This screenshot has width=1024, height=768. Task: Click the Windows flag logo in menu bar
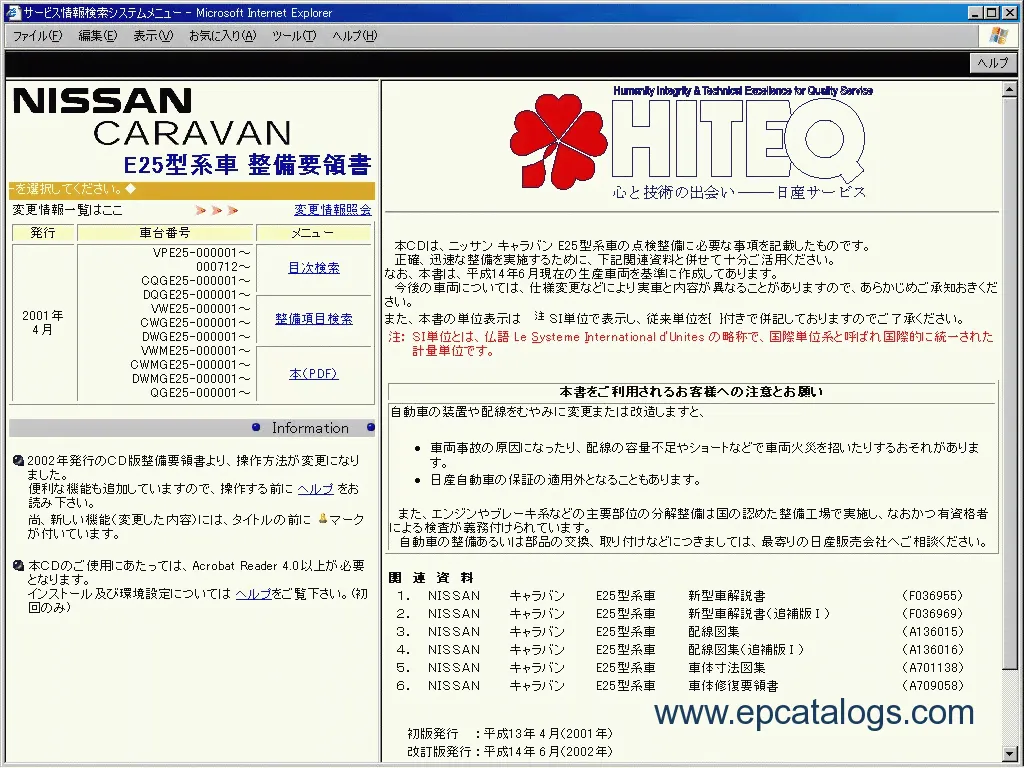coord(997,36)
